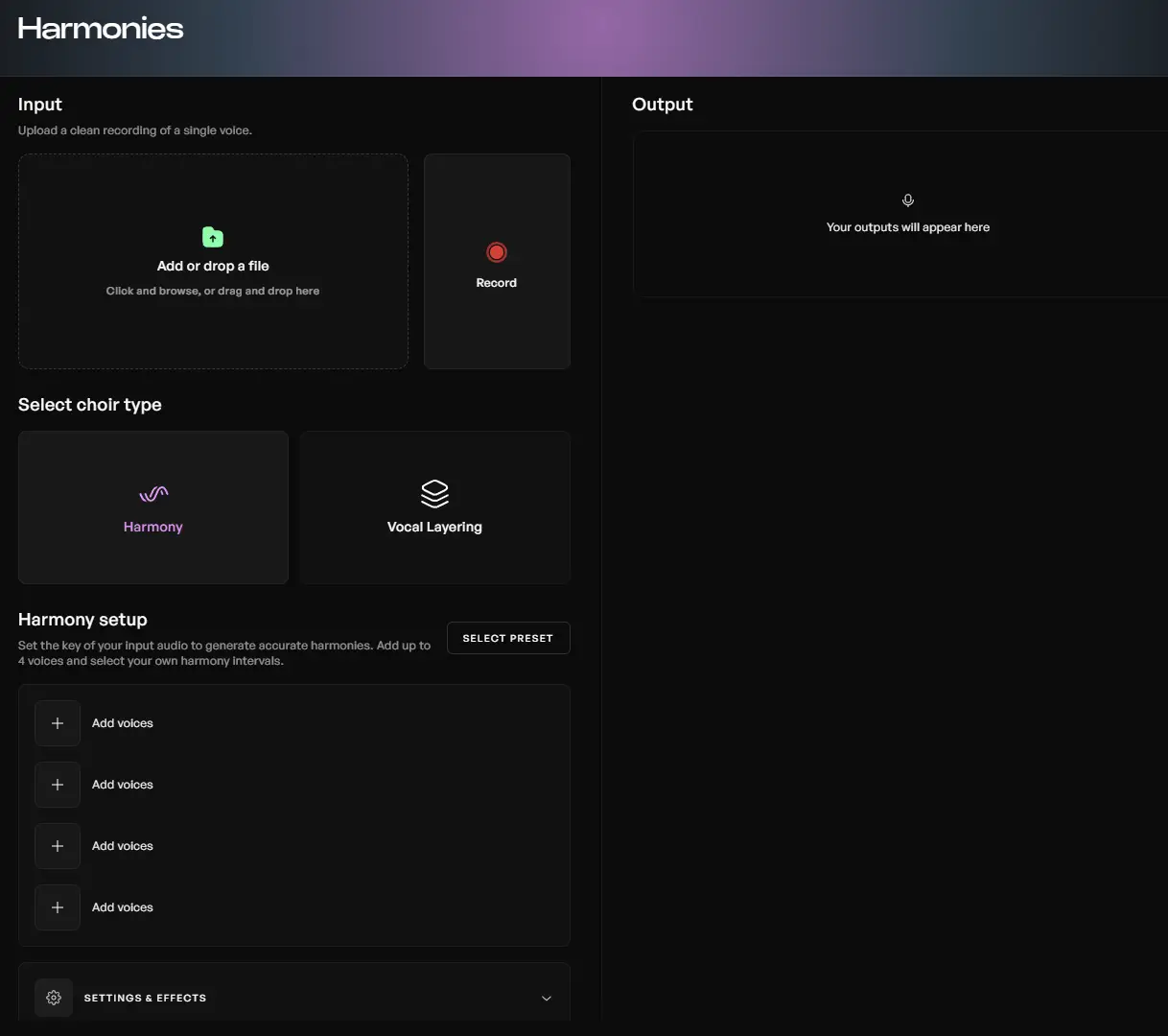
Task: Expand Settings & Effects with the chevron arrow
Action: point(547,998)
